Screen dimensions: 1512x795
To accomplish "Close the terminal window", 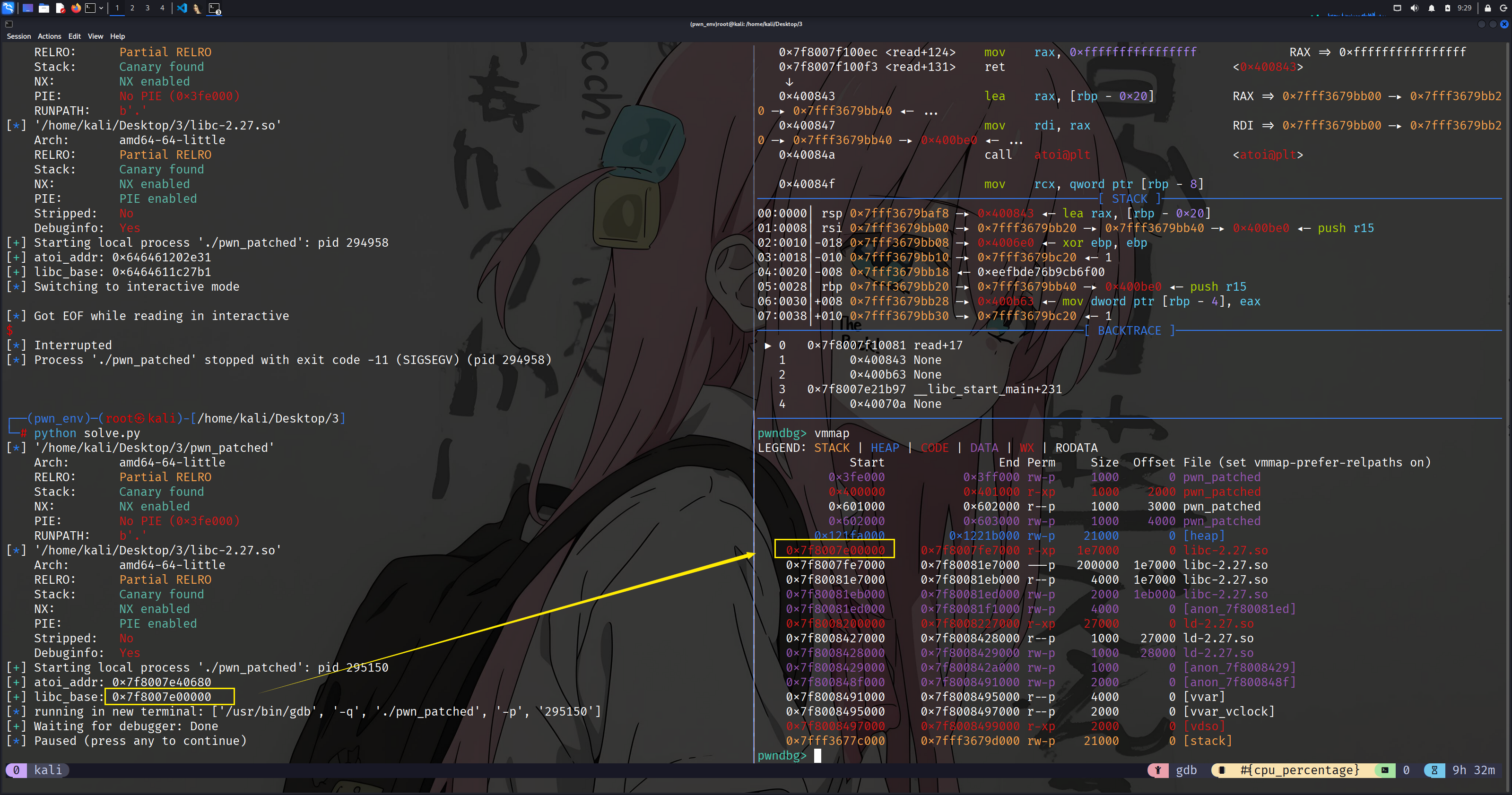I will pos(1504,24).
